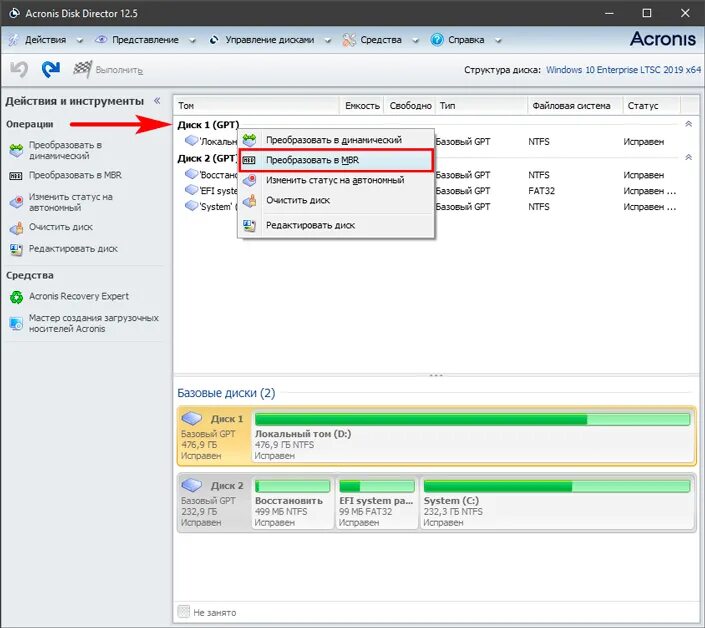The width and height of the screenshot is (705, 628).
Task: Click sidebar icon Преобразовать в динамический
Action: pyautogui.click(x=16, y=151)
